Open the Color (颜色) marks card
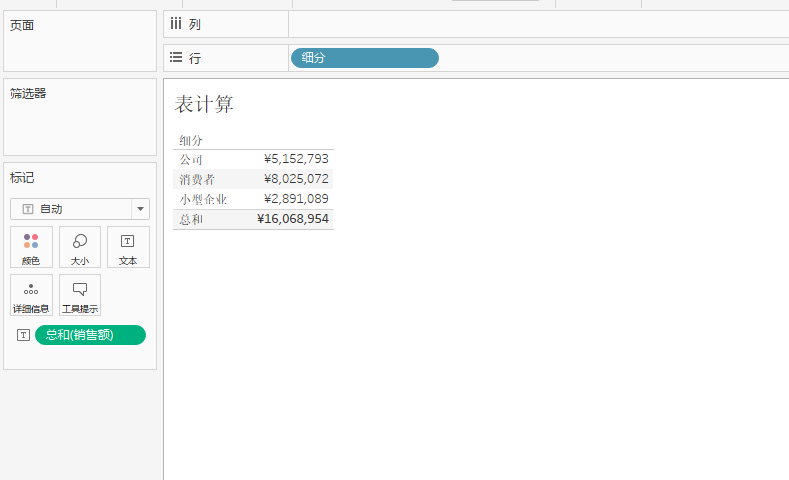The width and height of the screenshot is (789, 480). 31,247
